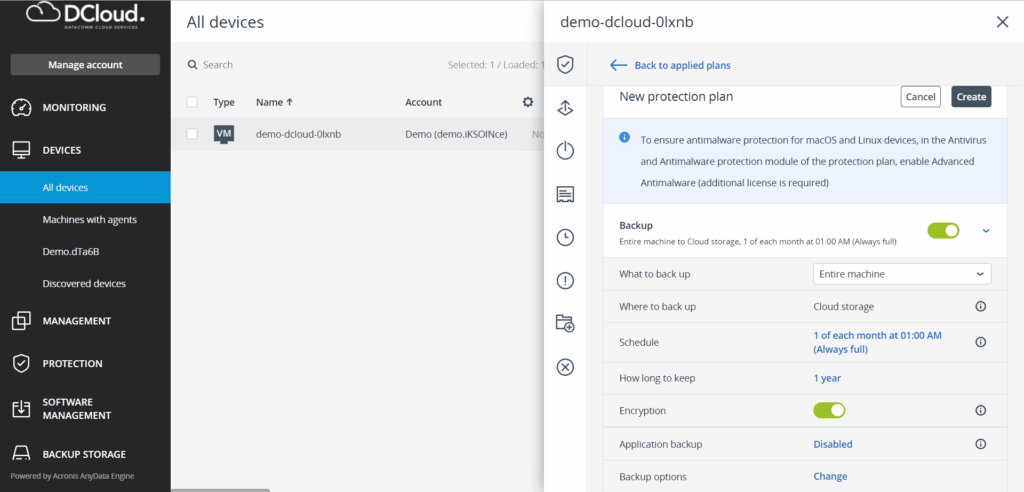The width and height of the screenshot is (1024, 492).
Task: Collapse the Backup section chevron
Action: click(x=986, y=231)
